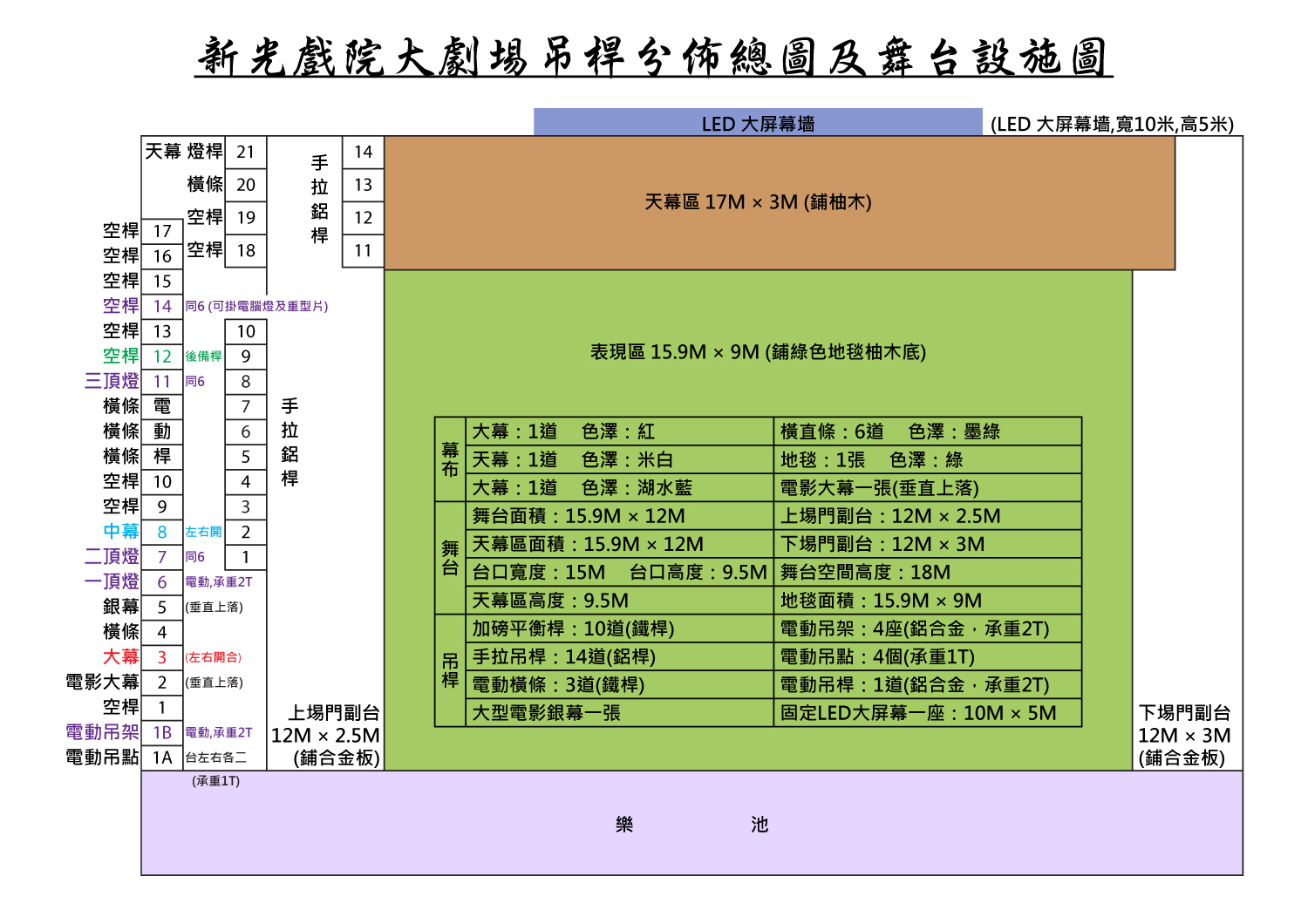The height and width of the screenshot is (924, 1308).
Task: Click table cell 手拉吊桿:14道(鋁桿)
Action: point(620,656)
